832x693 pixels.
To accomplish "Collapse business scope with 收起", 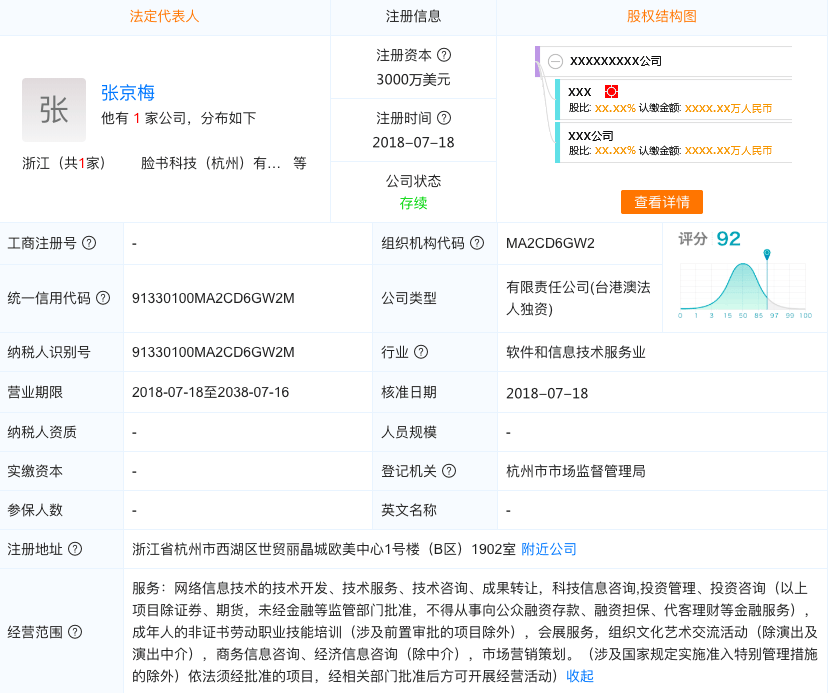I will pos(579,676).
